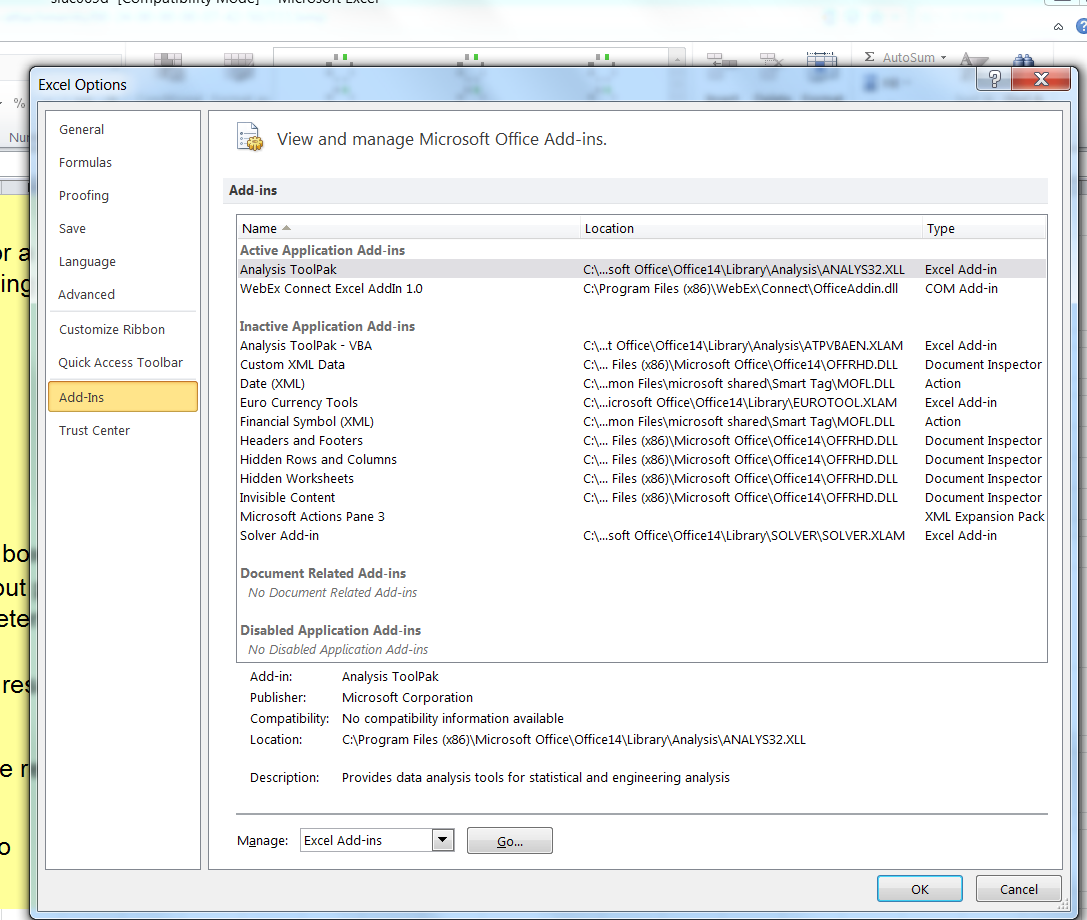1087x920 pixels.
Task: Sort add-ins by Name column header
Action: (408, 228)
